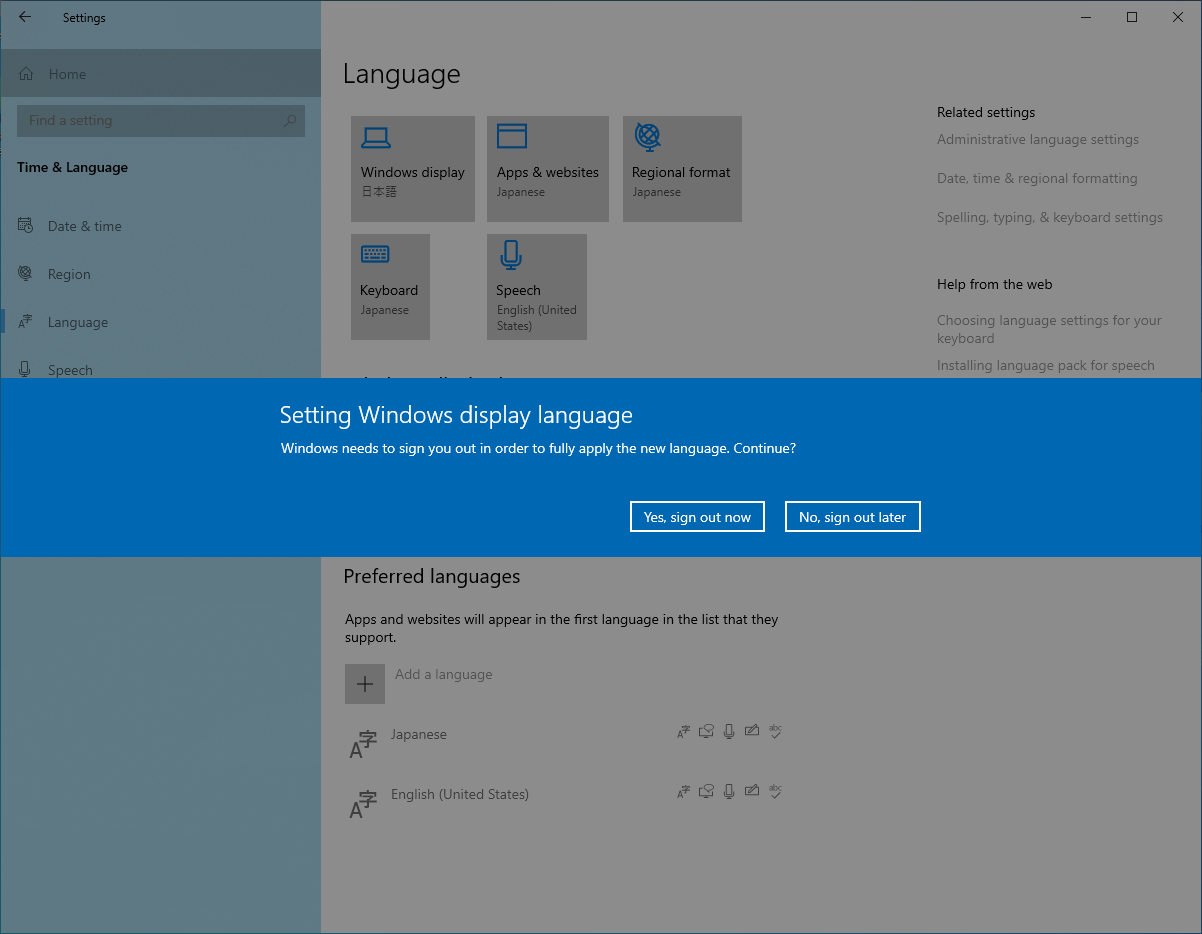Viewport: 1202px width, 934px height.
Task: Switch to the Region settings page
Action: point(69,274)
